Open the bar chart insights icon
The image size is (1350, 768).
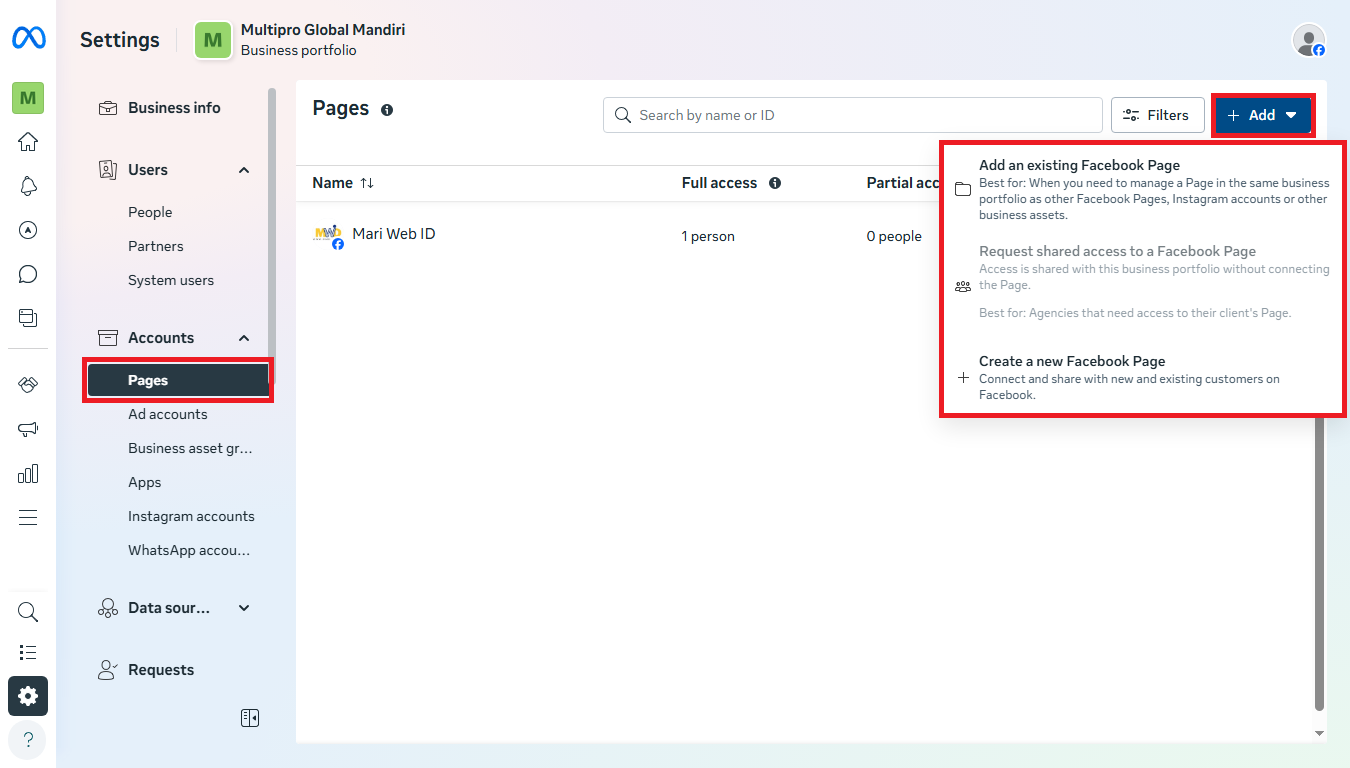point(28,473)
